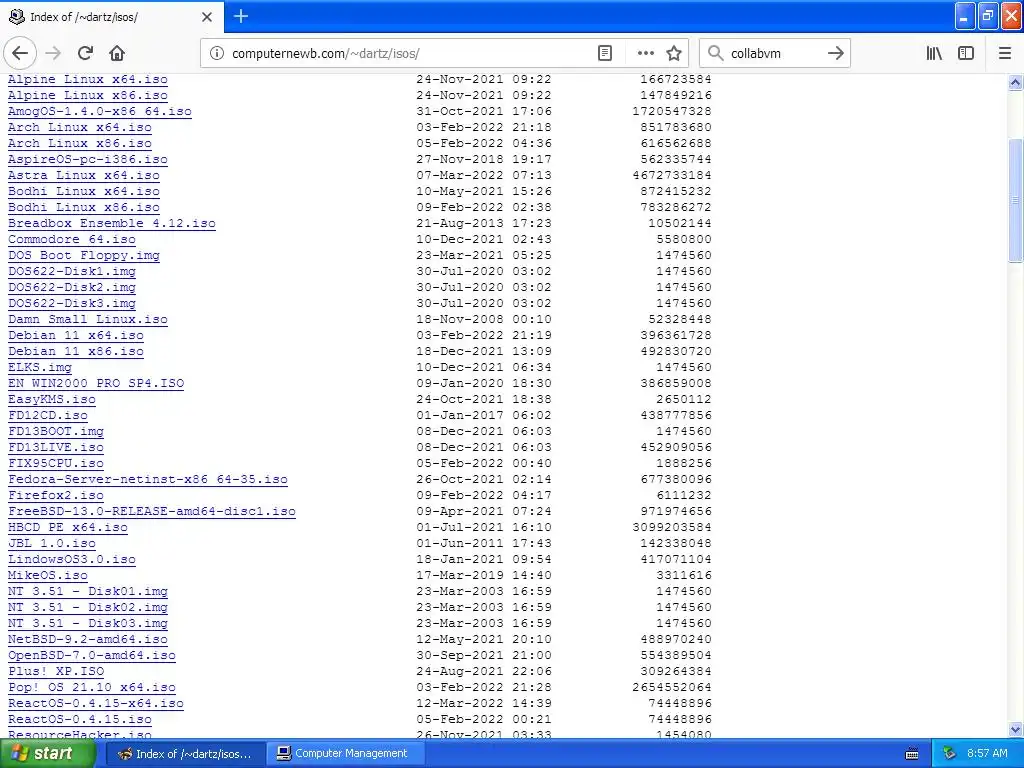Download DOS Boot Floppy.img
1024x768 pixels.
coord(84,255)
